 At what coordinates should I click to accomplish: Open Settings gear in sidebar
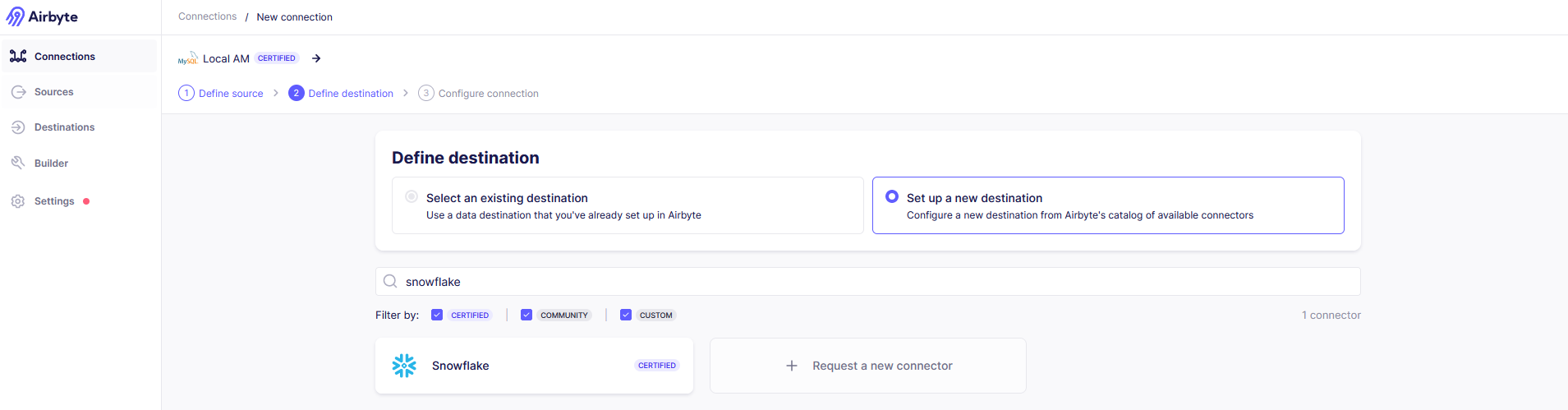coord(18,201)
